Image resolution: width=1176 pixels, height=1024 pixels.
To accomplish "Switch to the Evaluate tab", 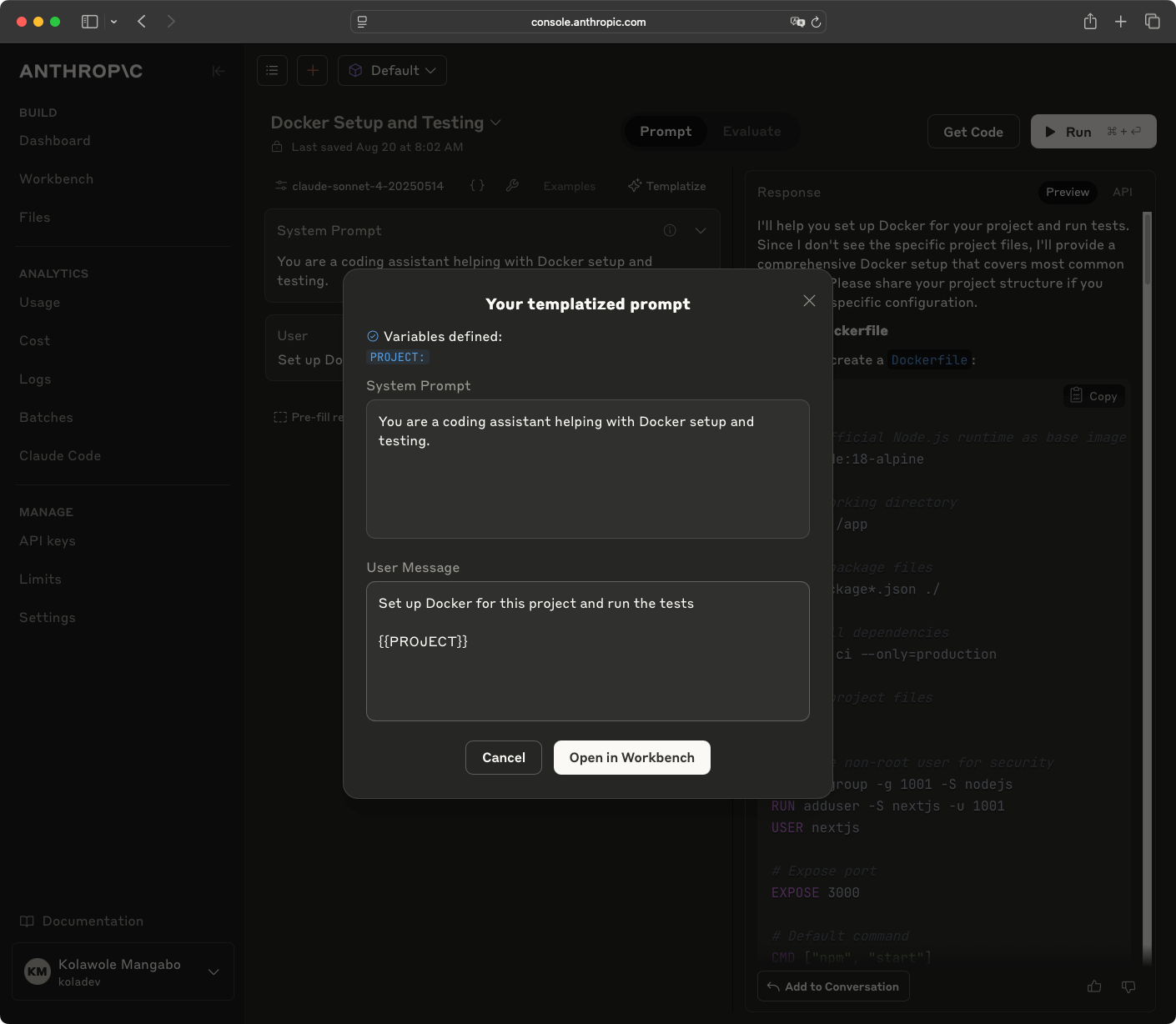I will (751, 131).
